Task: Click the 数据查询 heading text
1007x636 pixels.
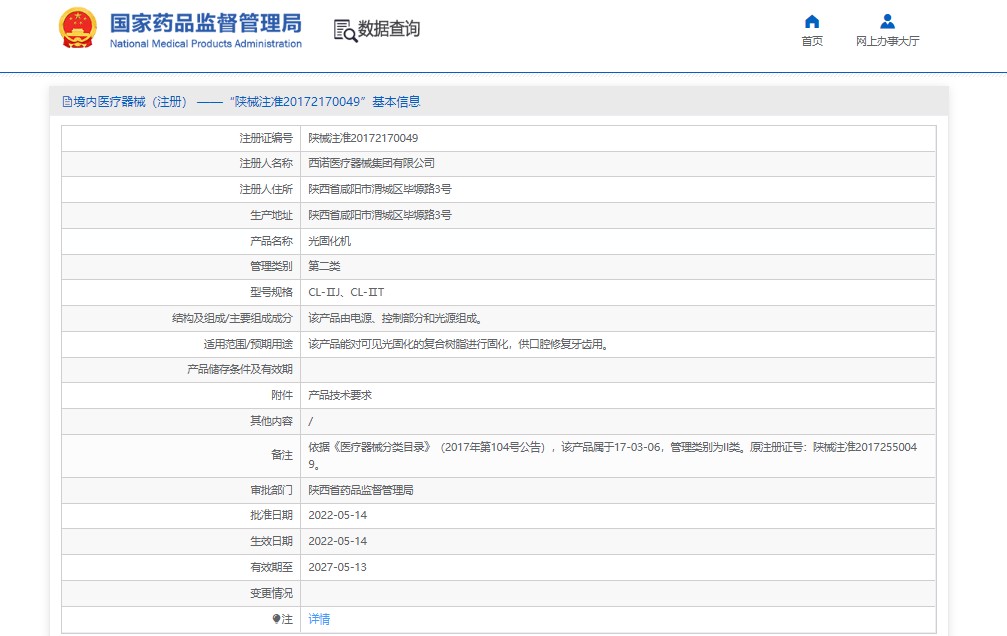Action: tap(389, 29)
